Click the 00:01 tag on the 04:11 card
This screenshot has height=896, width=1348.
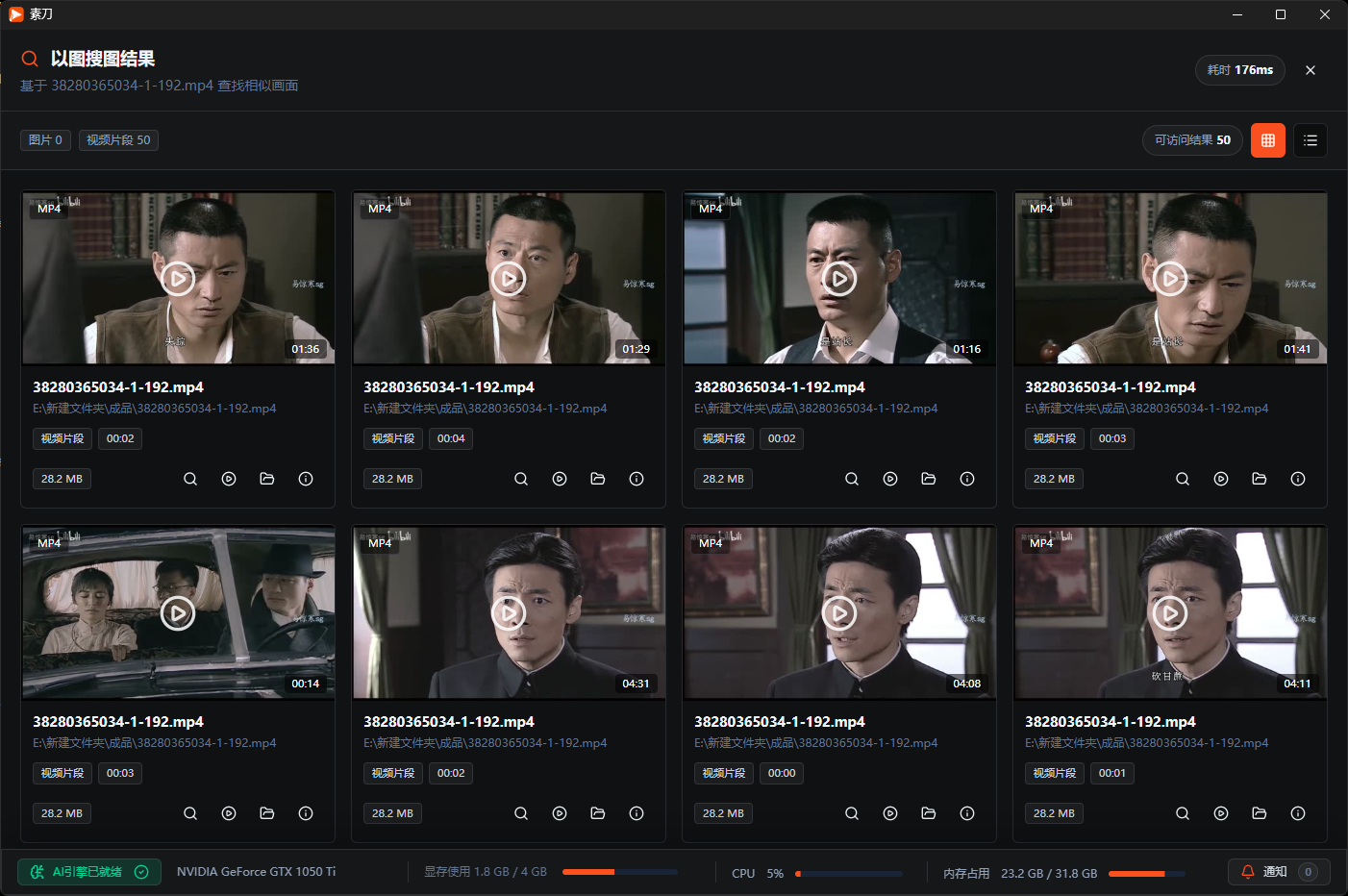(1112, 773)
